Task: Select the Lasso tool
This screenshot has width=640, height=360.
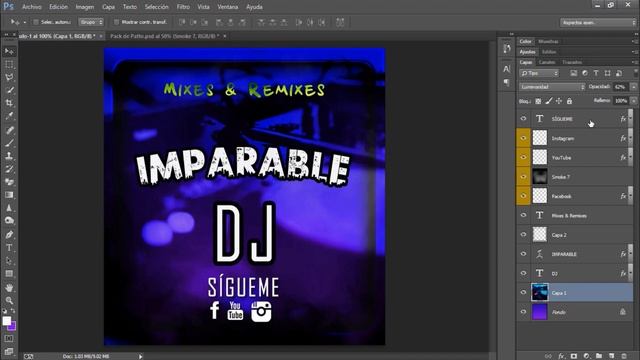Action: point(9,78)
